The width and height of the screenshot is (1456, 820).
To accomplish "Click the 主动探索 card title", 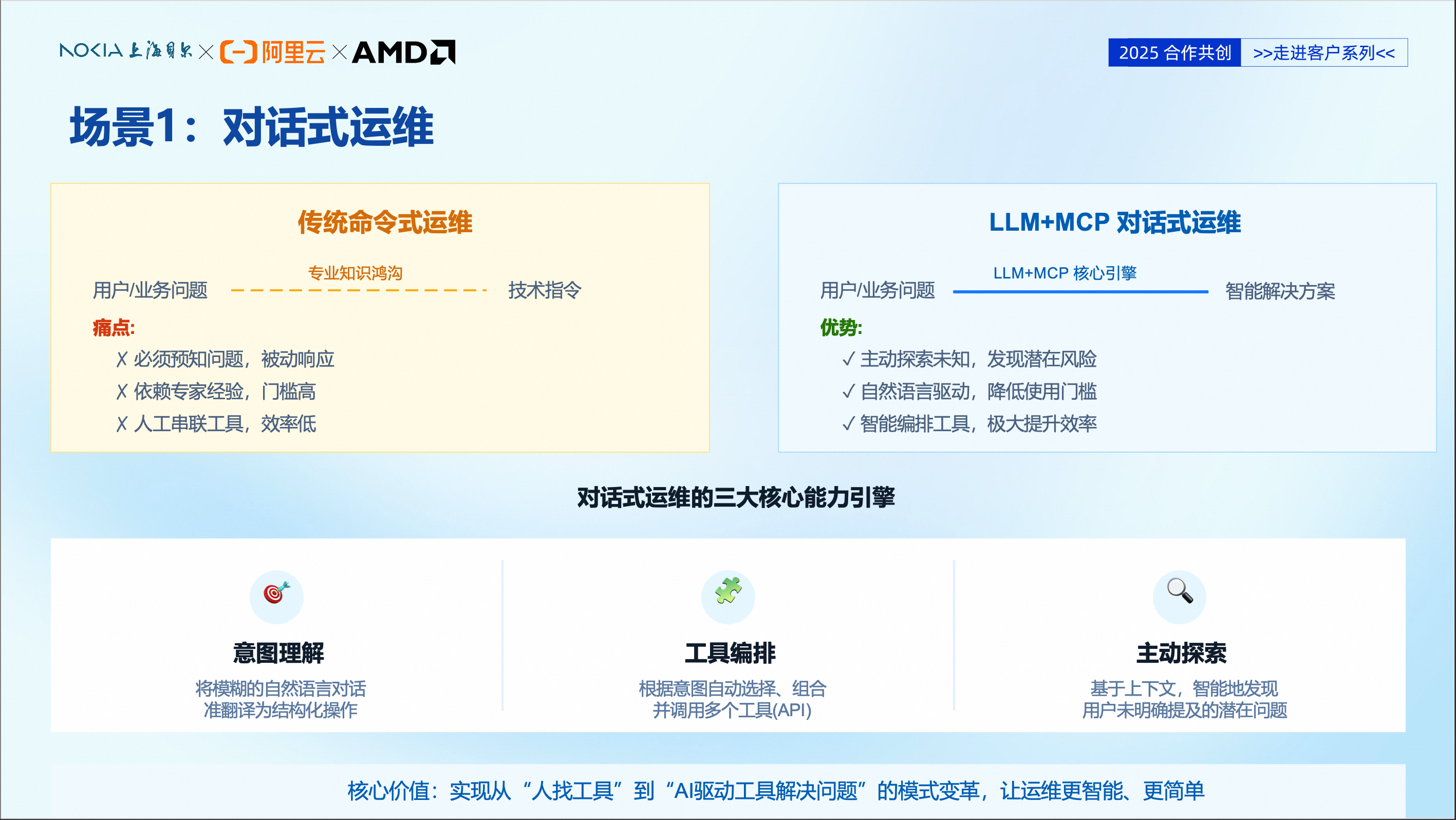I will 1181,654.
